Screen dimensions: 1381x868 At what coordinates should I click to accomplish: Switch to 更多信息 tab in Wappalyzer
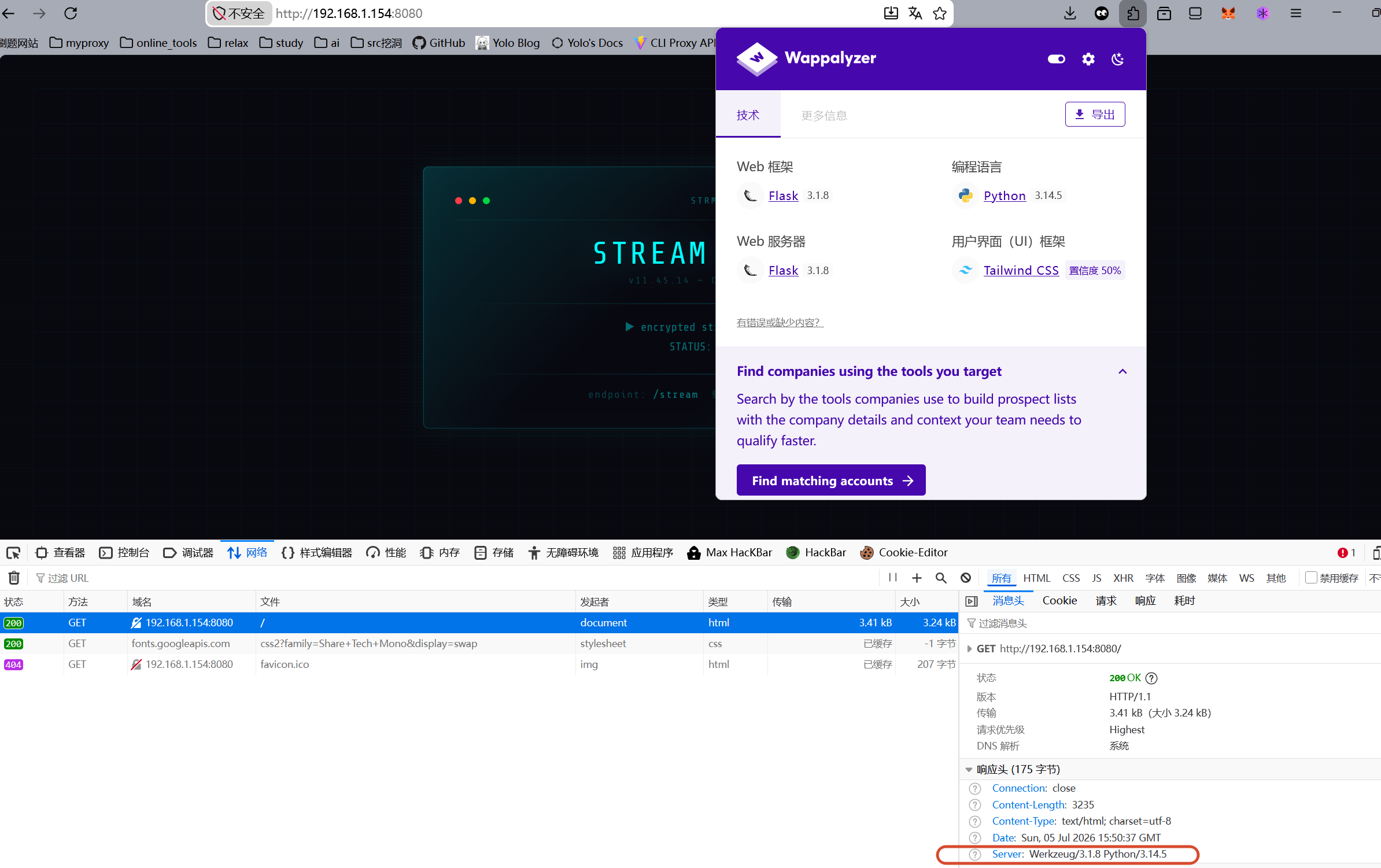click(824, 116)
